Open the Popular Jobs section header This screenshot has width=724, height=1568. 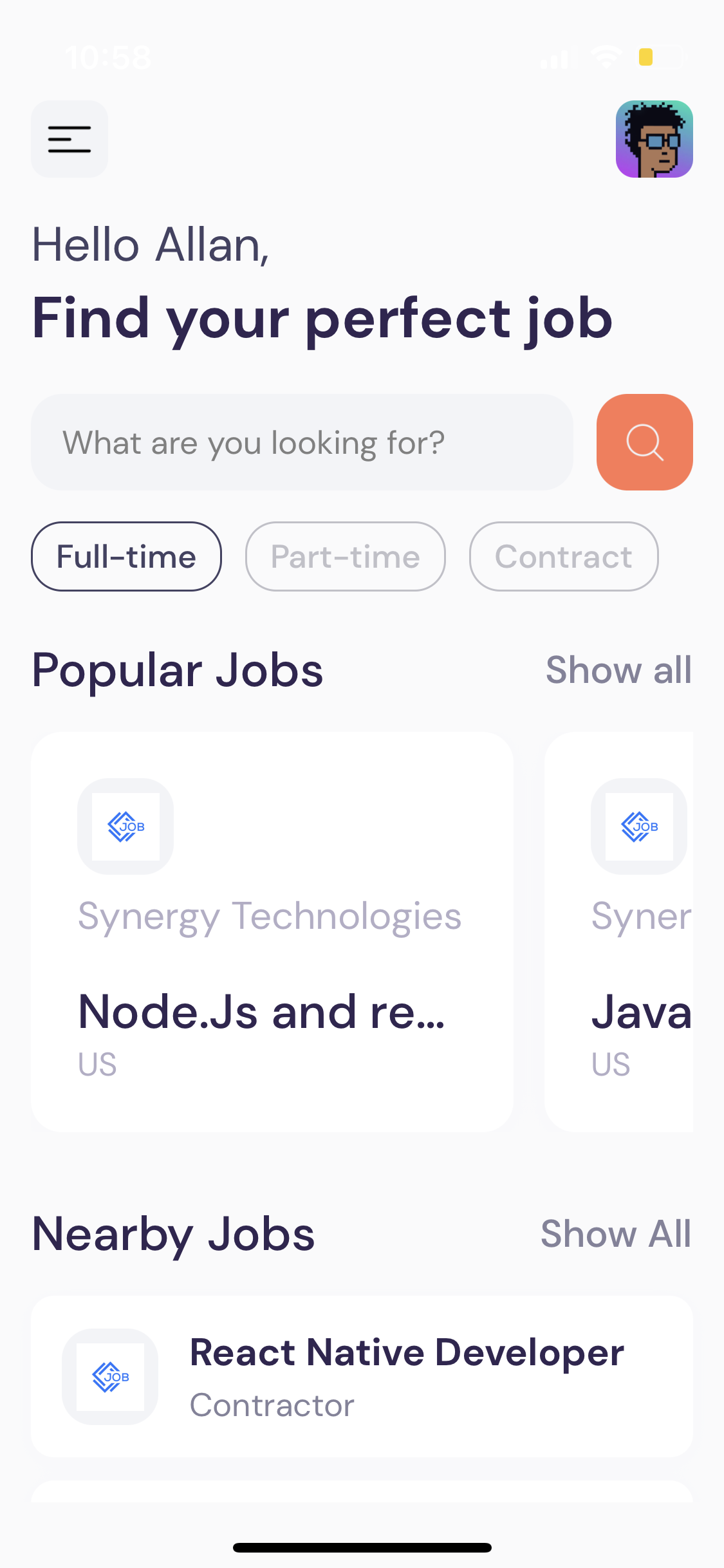click(x=178, y=670)
